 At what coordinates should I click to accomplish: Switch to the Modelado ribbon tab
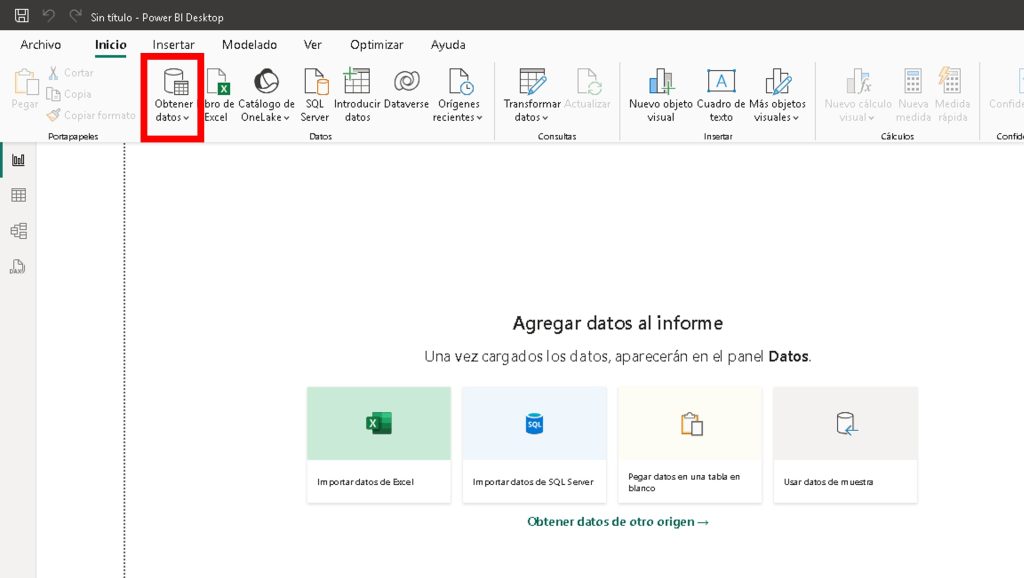coord(249,45)
